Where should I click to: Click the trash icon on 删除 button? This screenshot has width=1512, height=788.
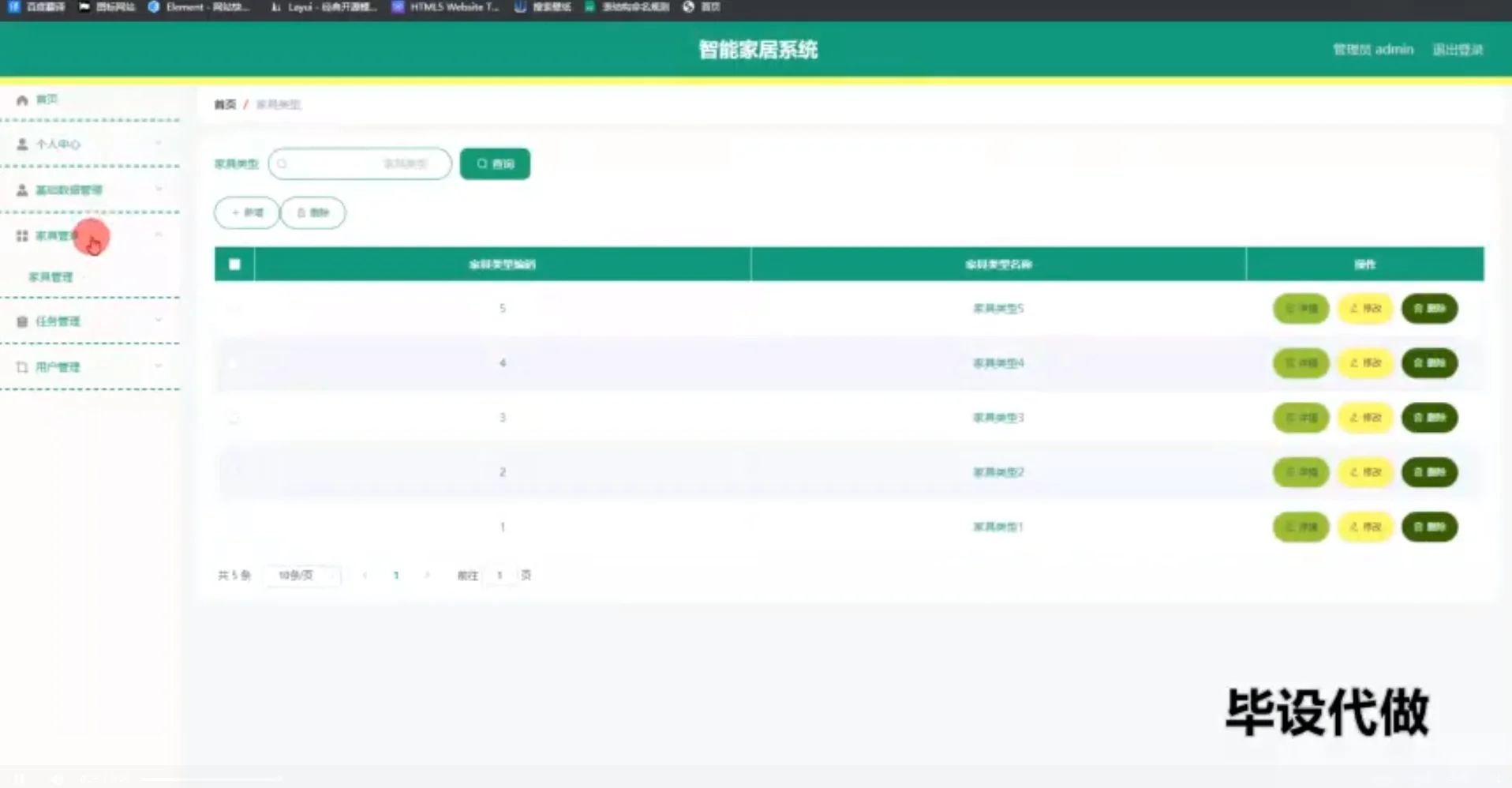point(301,212)
